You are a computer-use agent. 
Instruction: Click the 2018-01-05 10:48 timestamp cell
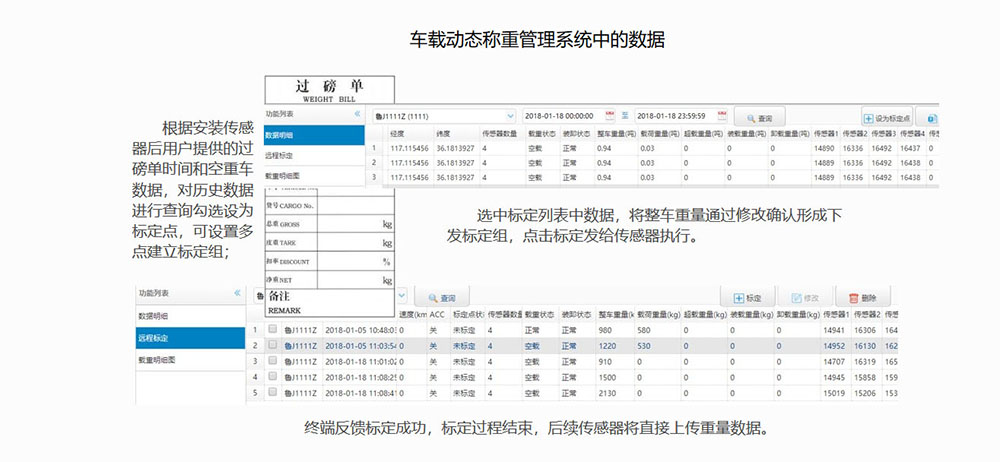360,330
